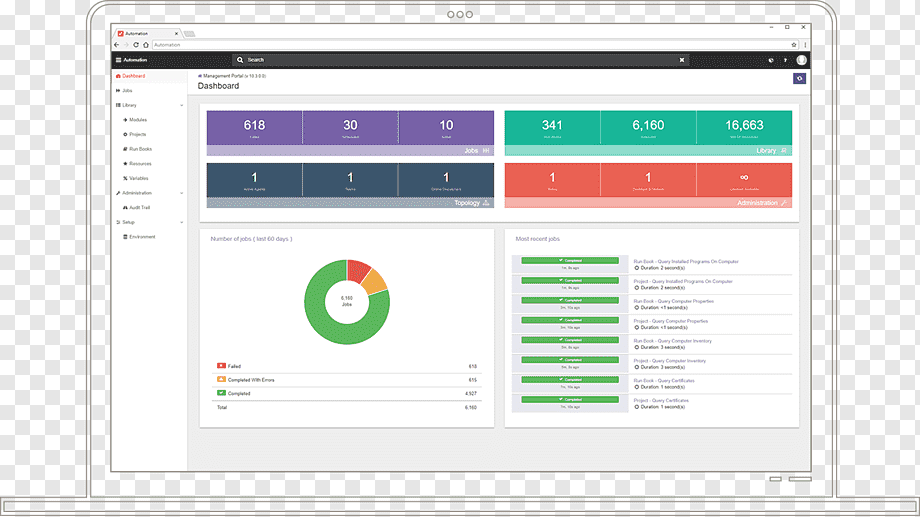920x517 pixels.
Task: Open the user avatar in top bar
Action: click(801, 60)
